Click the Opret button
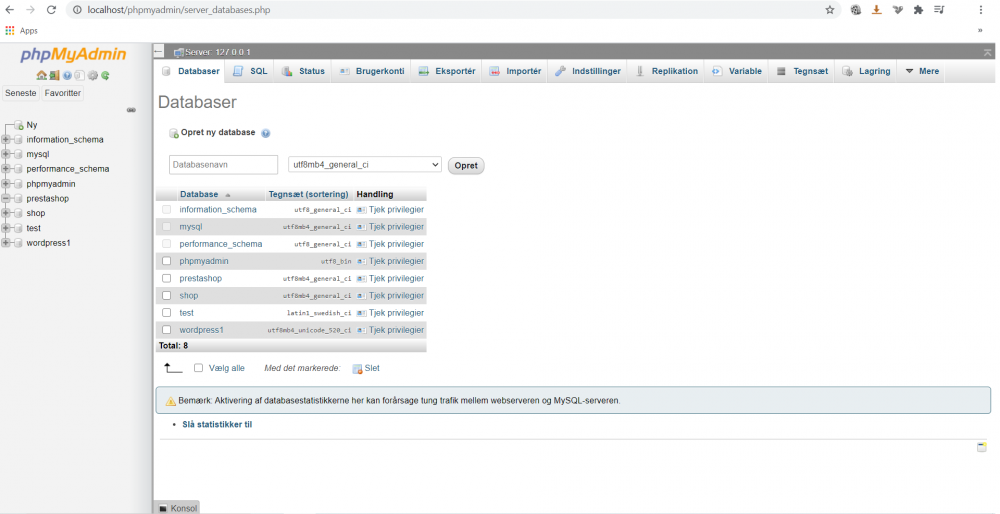This screenshot has height=514, width=1000. point(466,165)
